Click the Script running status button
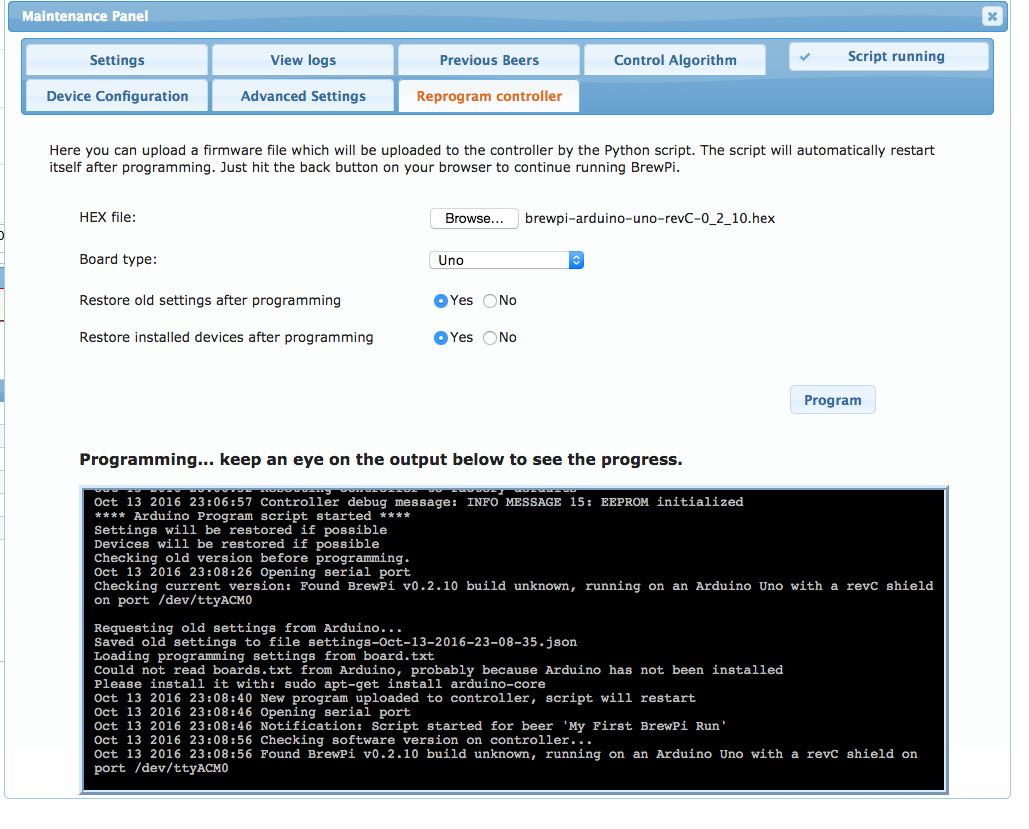 [x=889, y=56]
